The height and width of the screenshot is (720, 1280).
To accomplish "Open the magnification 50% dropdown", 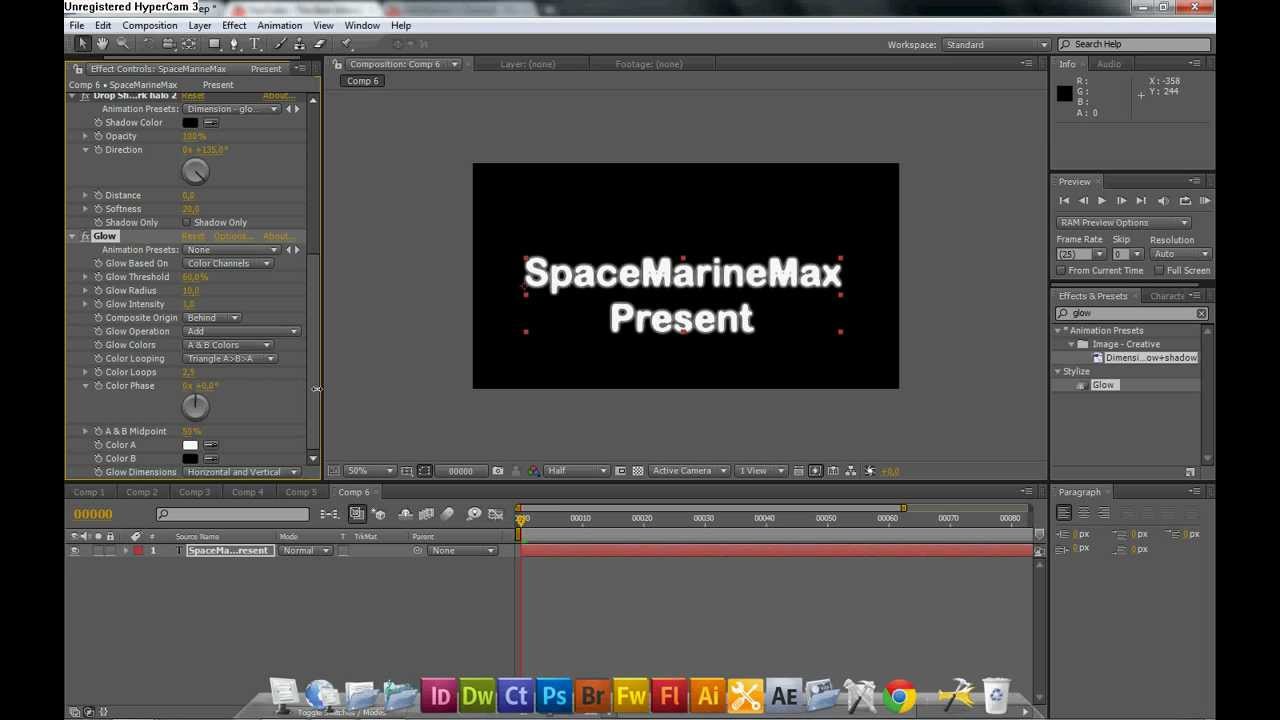I will 369,471.
